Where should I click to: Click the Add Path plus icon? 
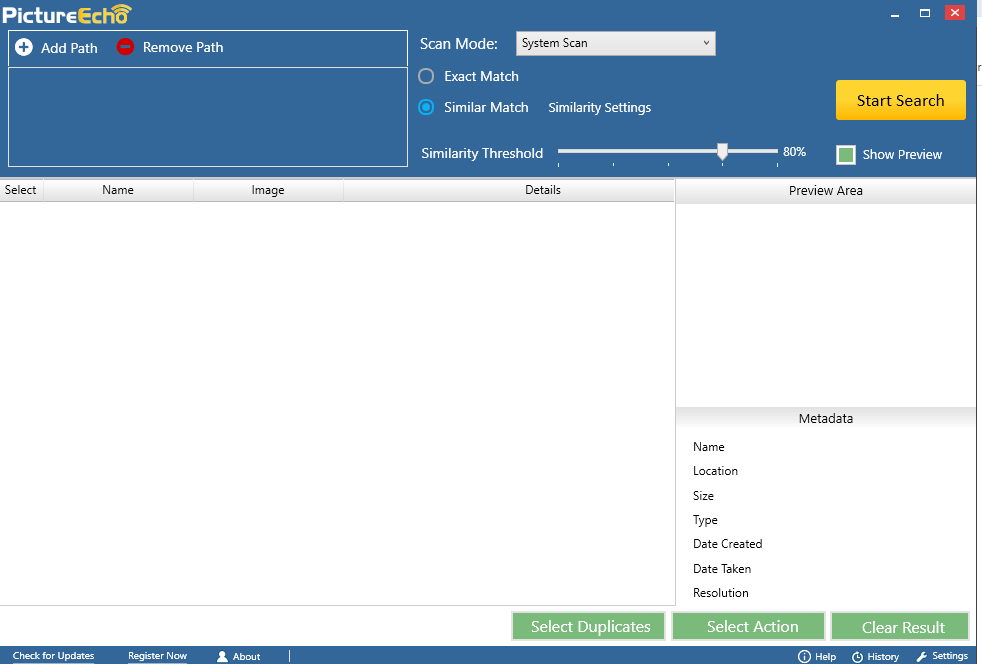24,47
